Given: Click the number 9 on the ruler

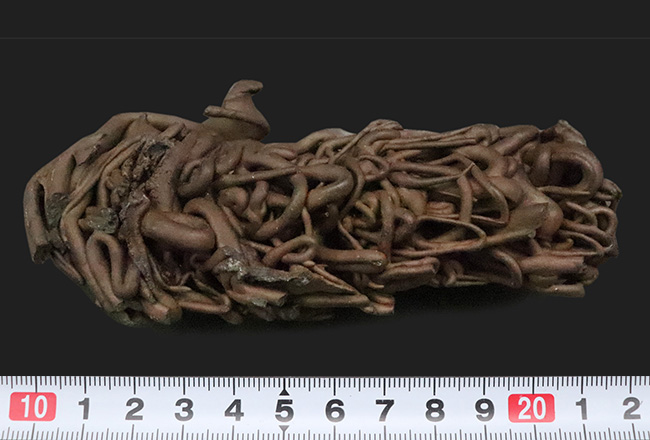Looking at the screenshot, I should point(485,410).
